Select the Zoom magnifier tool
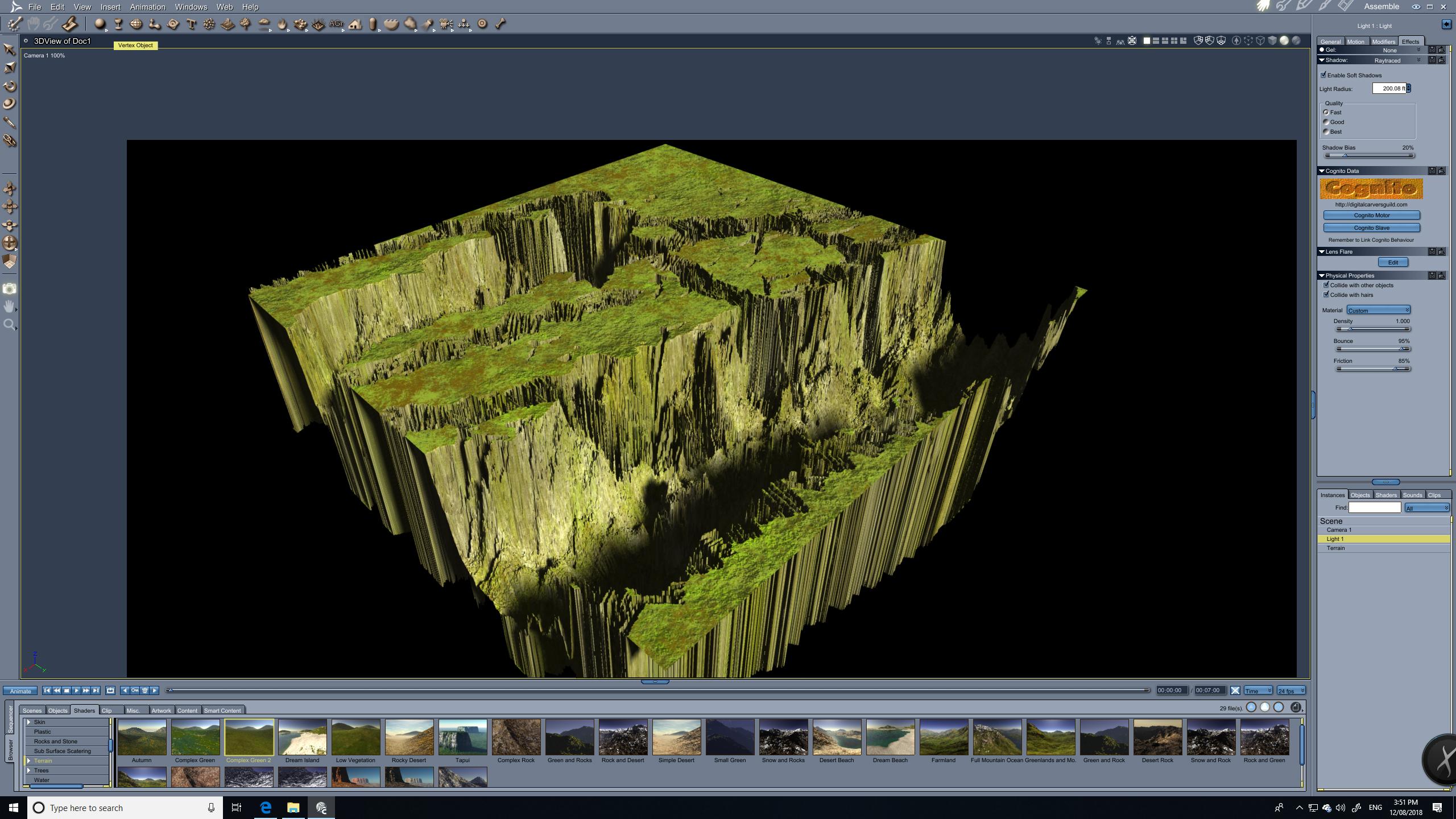 point(9,325)
